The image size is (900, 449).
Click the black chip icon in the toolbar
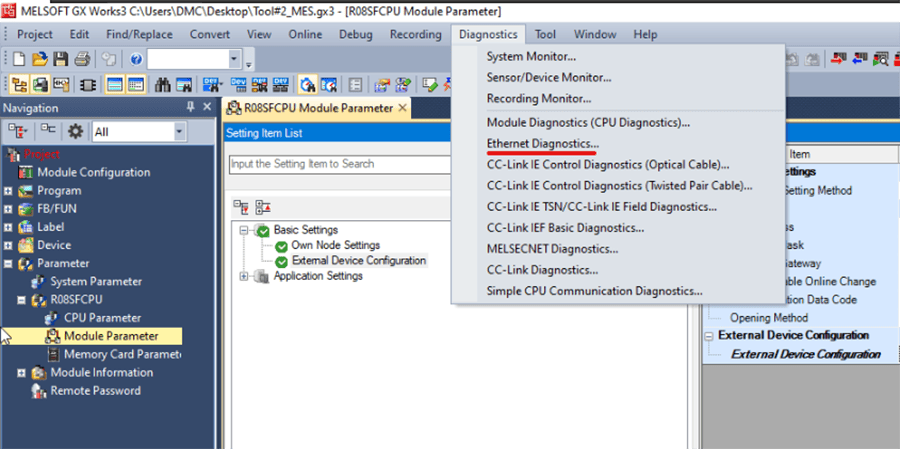[x=88, y=84]
